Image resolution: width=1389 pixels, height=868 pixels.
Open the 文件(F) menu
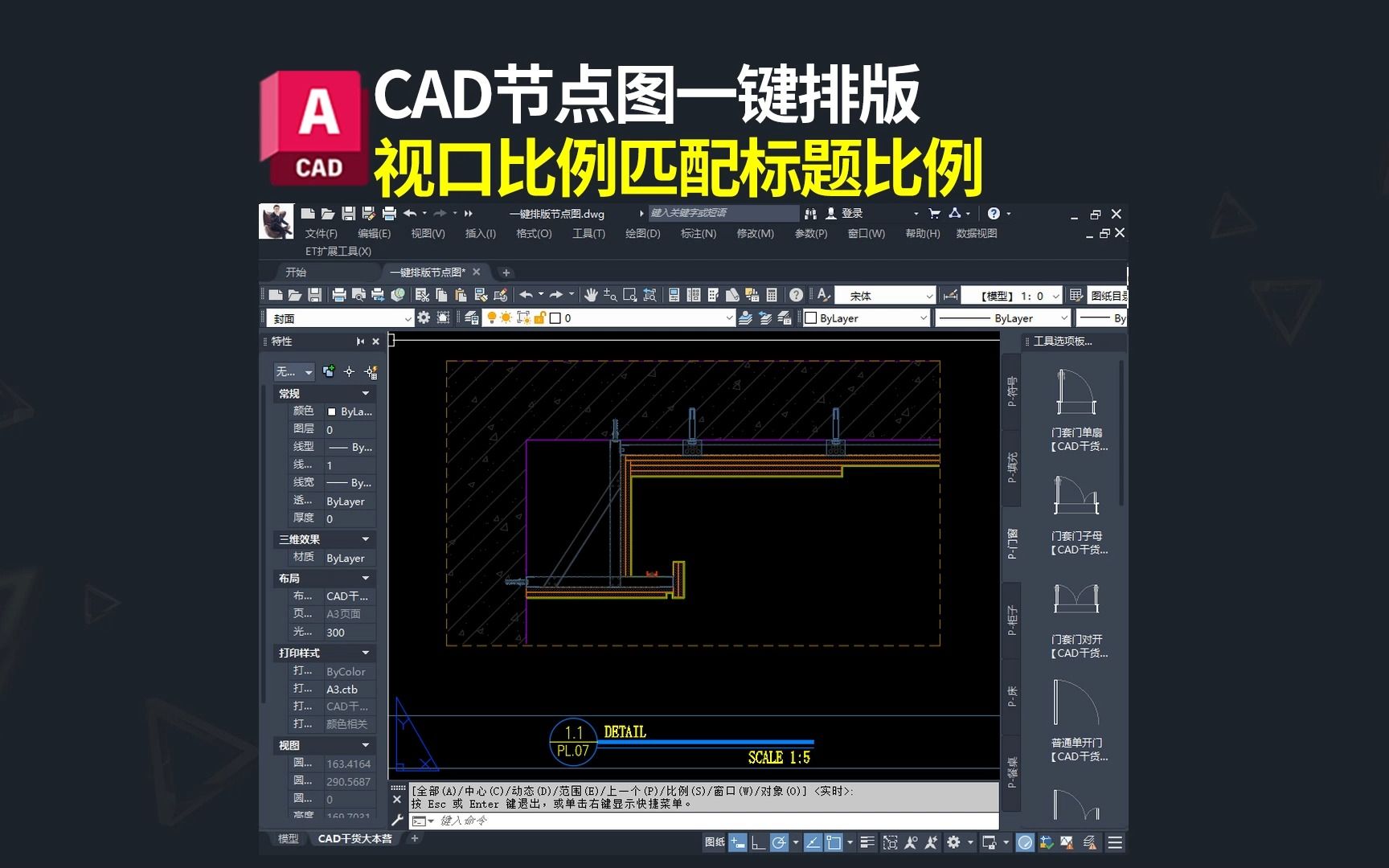[x=321, y=233]
